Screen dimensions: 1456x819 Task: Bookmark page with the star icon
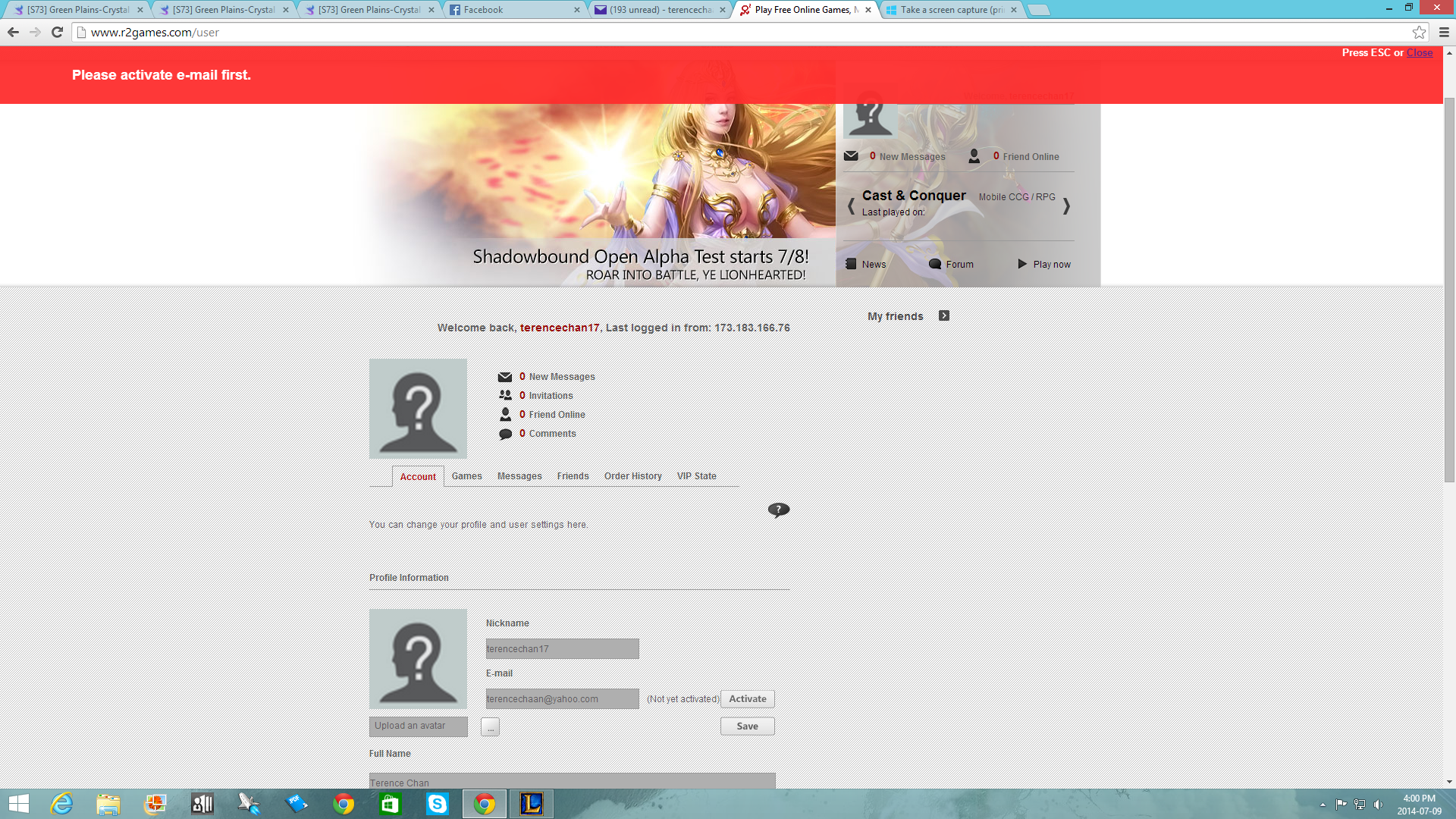1419,32
